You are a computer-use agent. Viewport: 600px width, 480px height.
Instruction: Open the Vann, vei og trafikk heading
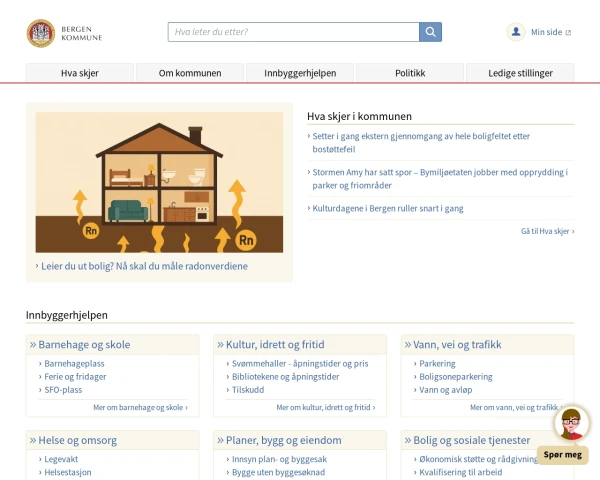click(x=457, y=344)
